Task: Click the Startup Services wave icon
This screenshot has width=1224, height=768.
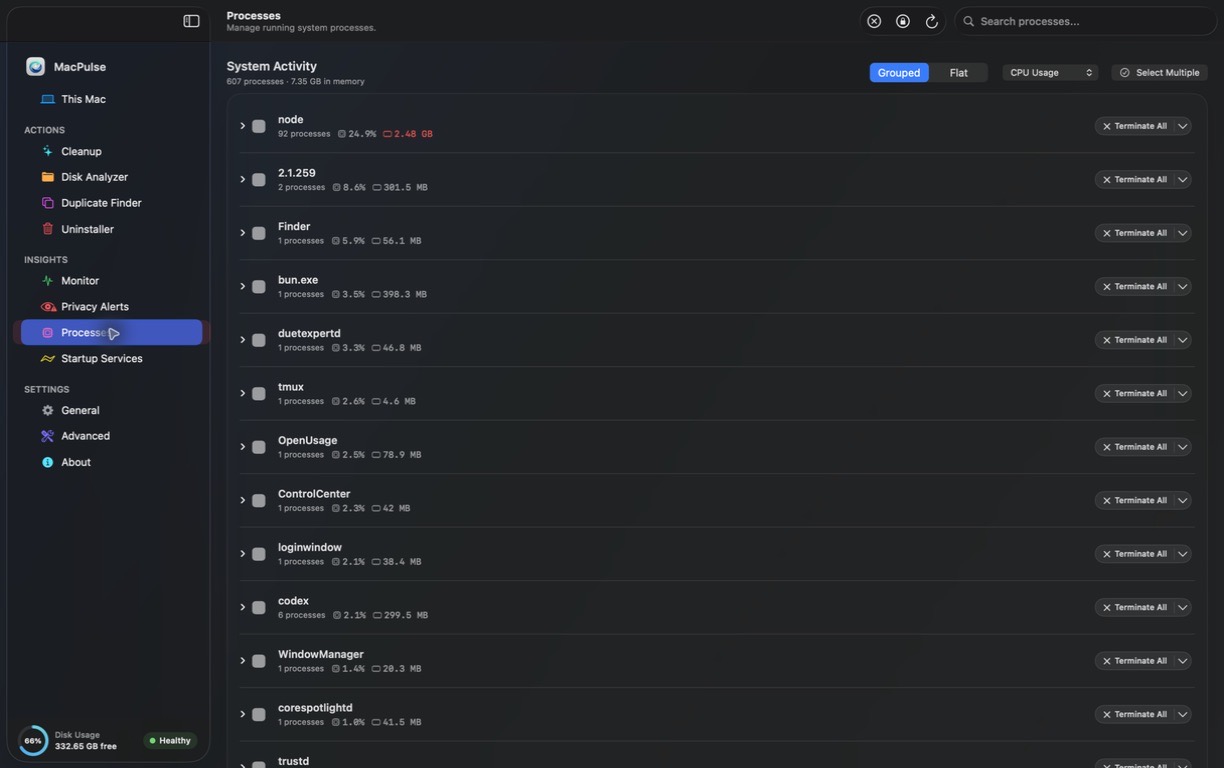Action: pyautogui.click(x=47, y=359)
